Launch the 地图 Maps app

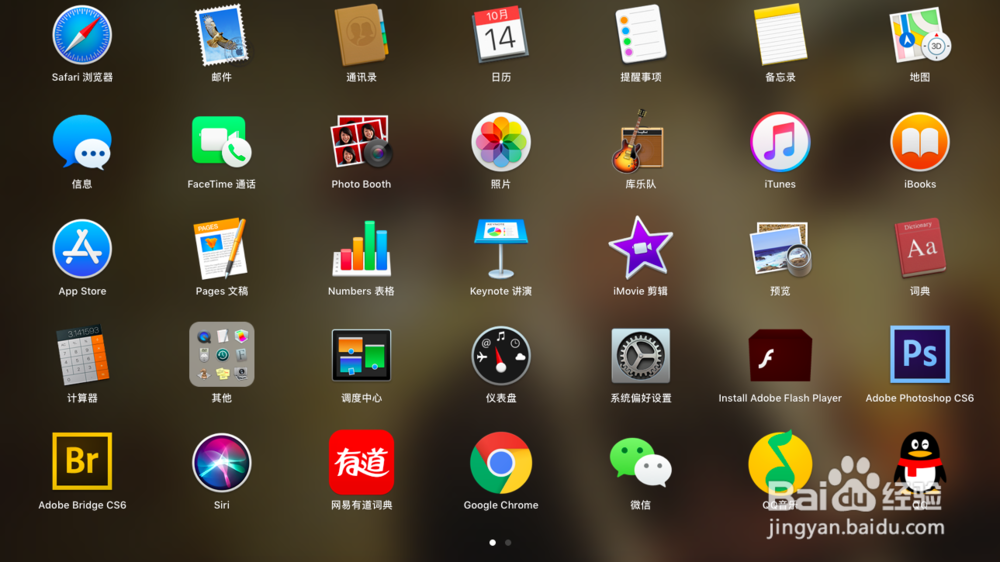(920, 35)
